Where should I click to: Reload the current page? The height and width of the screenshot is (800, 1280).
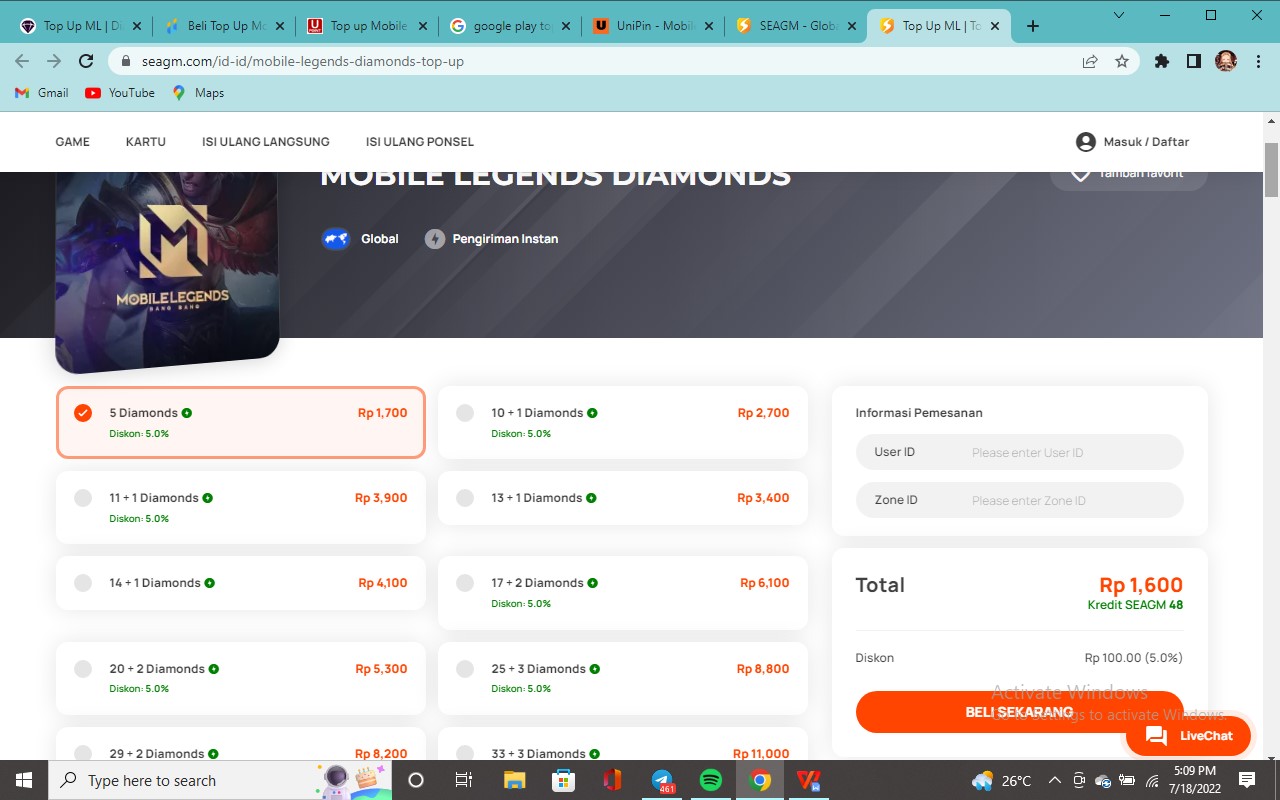86,61
